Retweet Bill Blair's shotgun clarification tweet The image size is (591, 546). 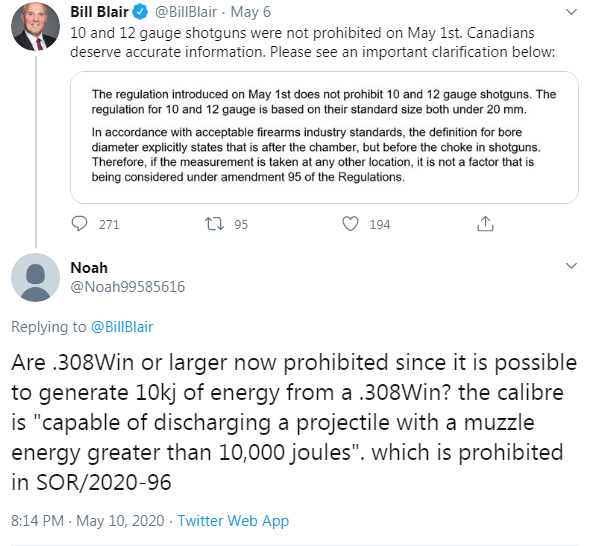pyautogui.click(x=214, y=224)
